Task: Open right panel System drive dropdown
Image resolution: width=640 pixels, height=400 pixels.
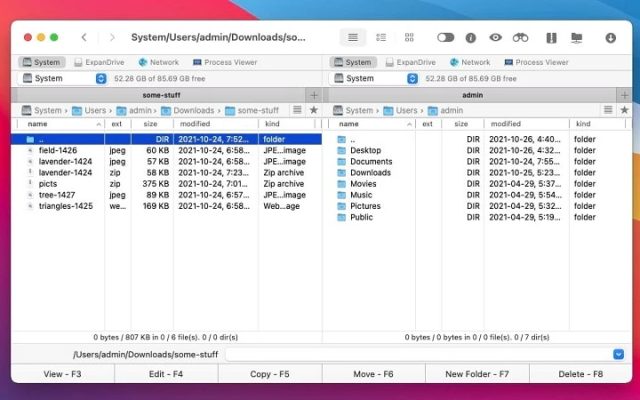Action: pyautogui.click(x=413, y=78)
